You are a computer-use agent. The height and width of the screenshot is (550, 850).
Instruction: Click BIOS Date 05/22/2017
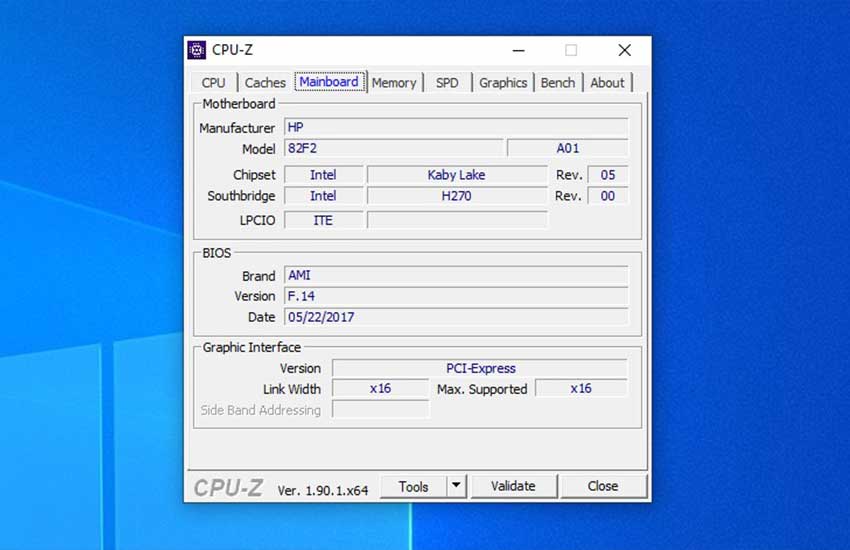pos(456,317)
